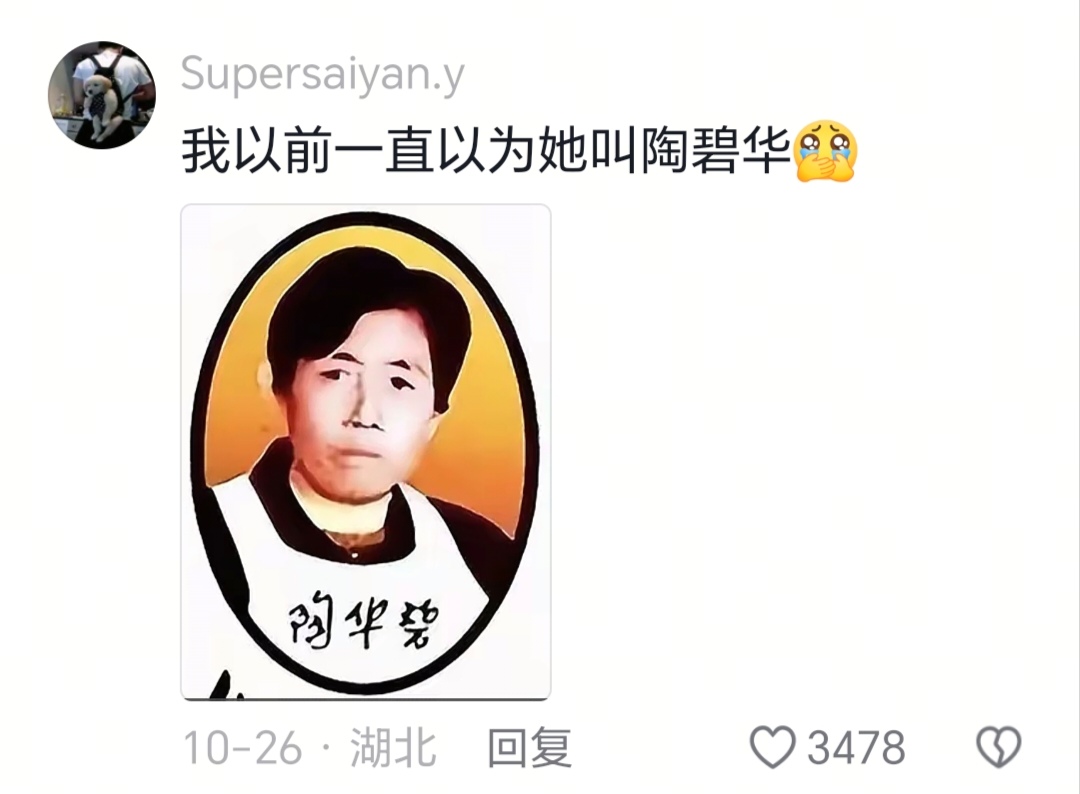Like the comment with the heart icon
Viewport: 1080px width, 794px height.
772,747
